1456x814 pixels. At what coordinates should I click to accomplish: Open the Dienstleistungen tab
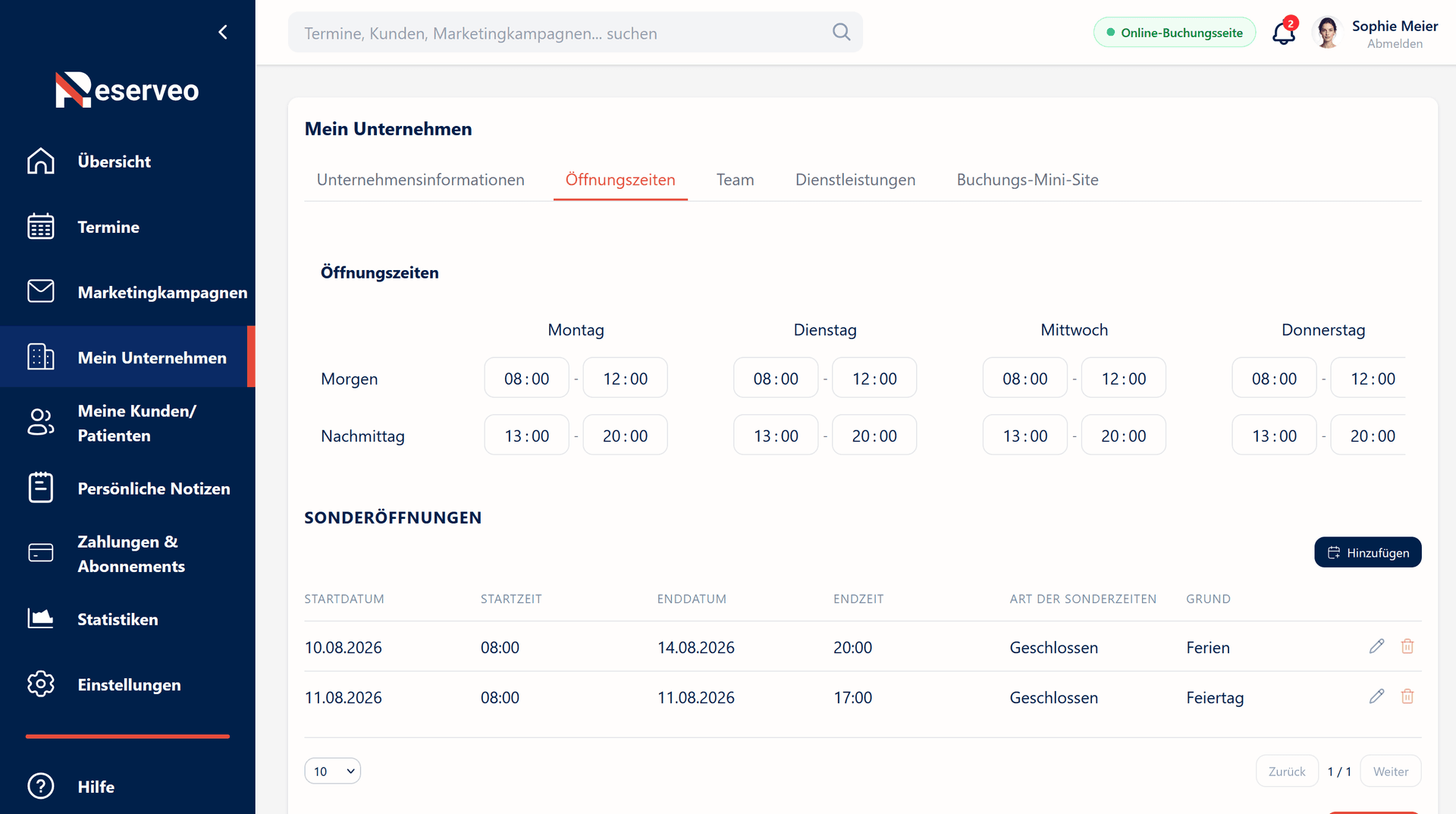[x=855, y=180]
